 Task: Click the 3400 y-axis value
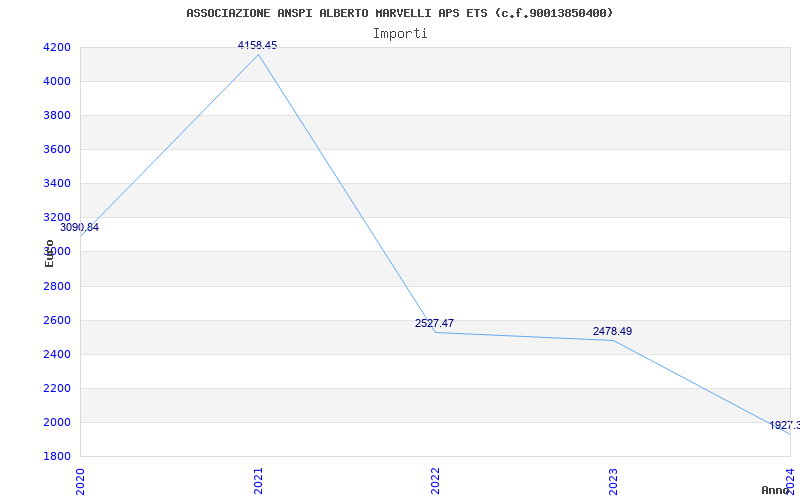pos(57,183)
